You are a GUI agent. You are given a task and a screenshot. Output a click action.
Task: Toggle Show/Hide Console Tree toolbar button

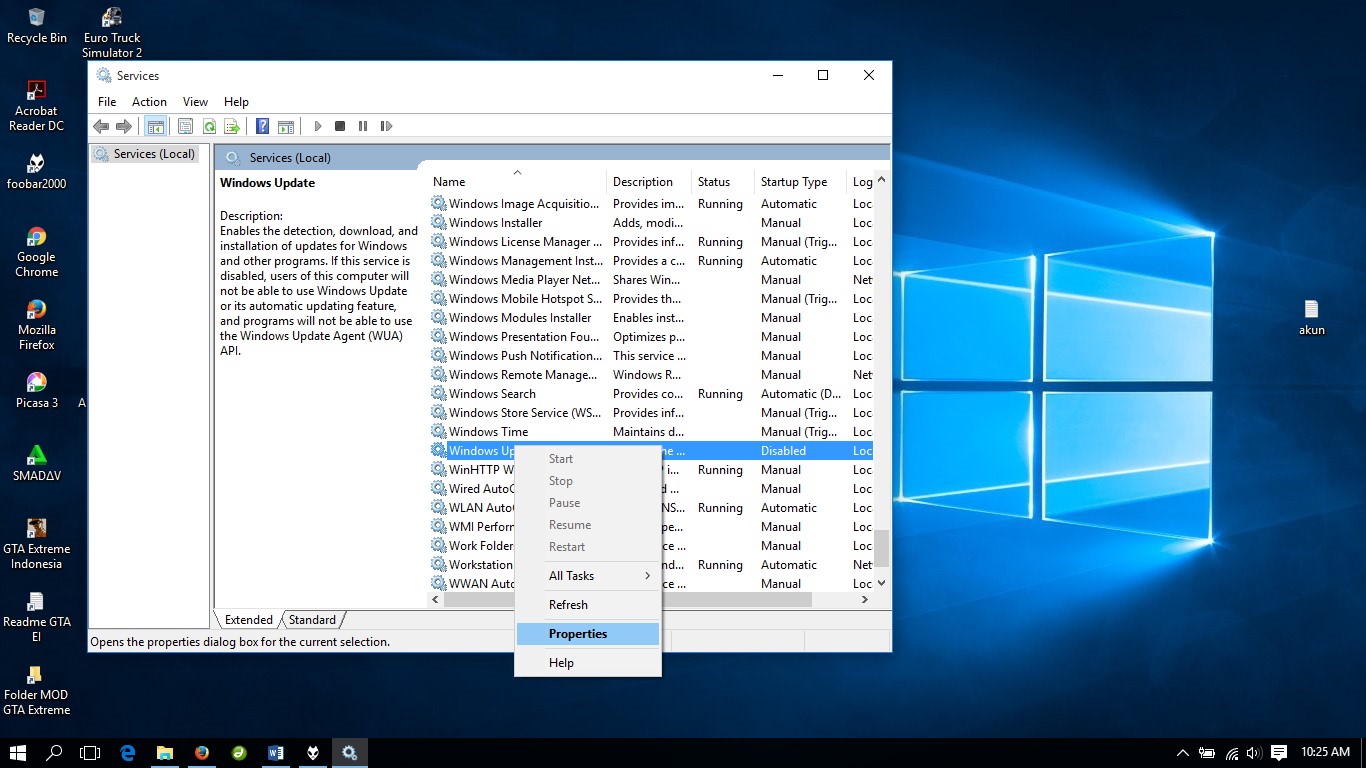(x=155, y=126)
